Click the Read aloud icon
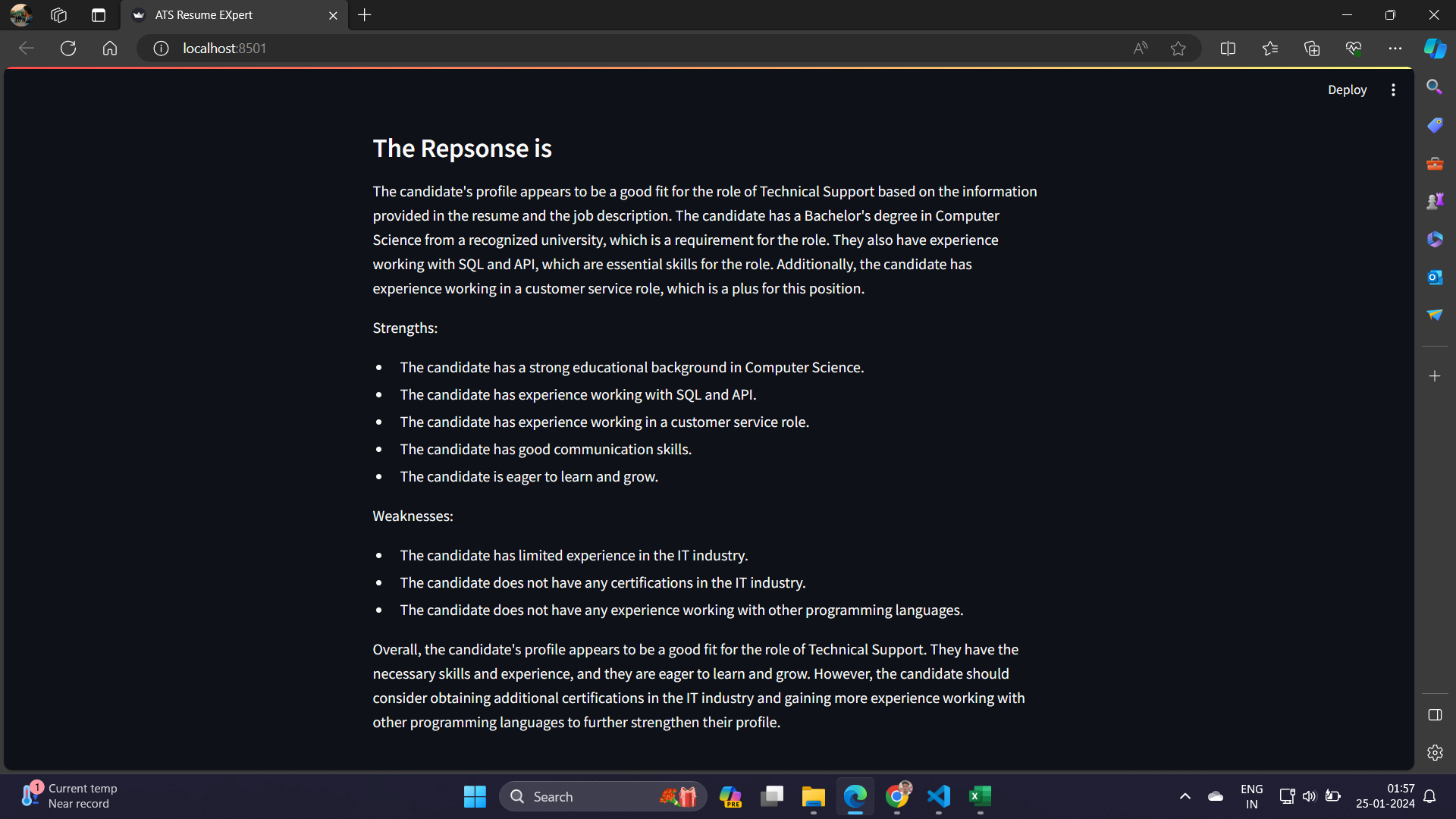 click(1140, 49)
